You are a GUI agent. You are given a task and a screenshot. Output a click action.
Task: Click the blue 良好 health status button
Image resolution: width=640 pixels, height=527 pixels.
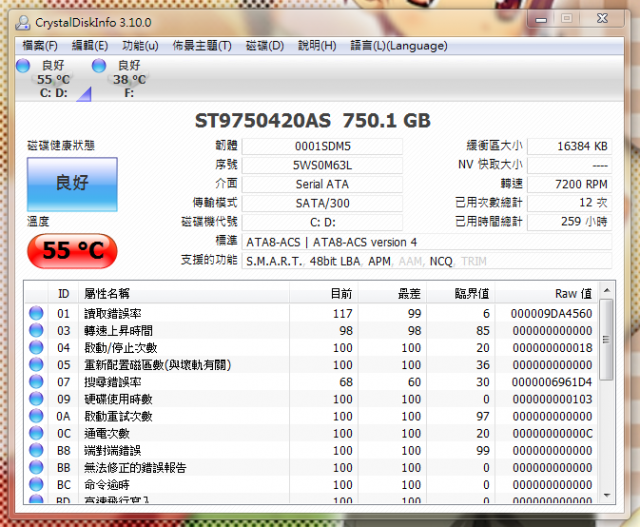click(72, 184)
